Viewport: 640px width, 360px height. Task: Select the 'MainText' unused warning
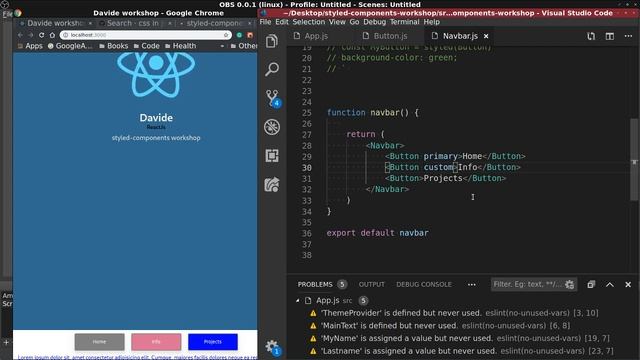(x=440, y=326)
